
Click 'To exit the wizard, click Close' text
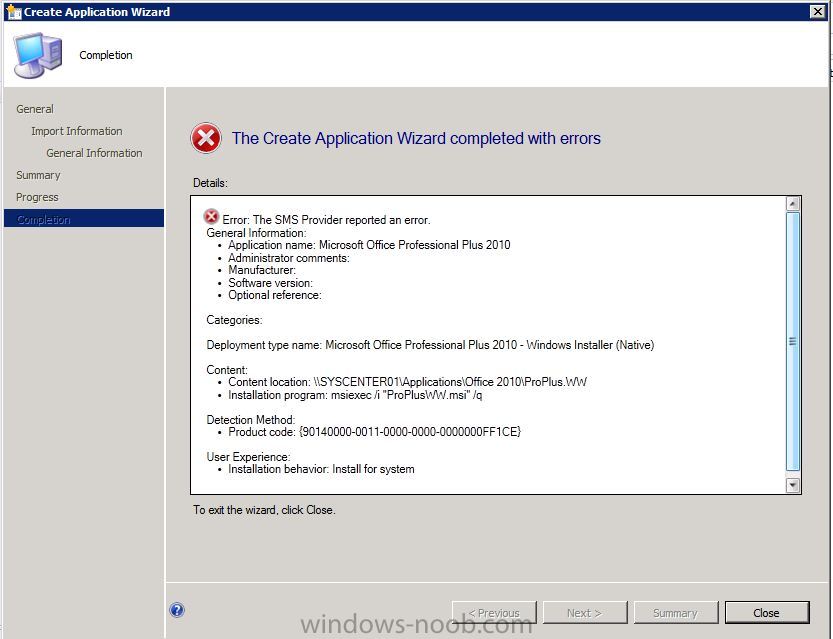tap(264, 510)
